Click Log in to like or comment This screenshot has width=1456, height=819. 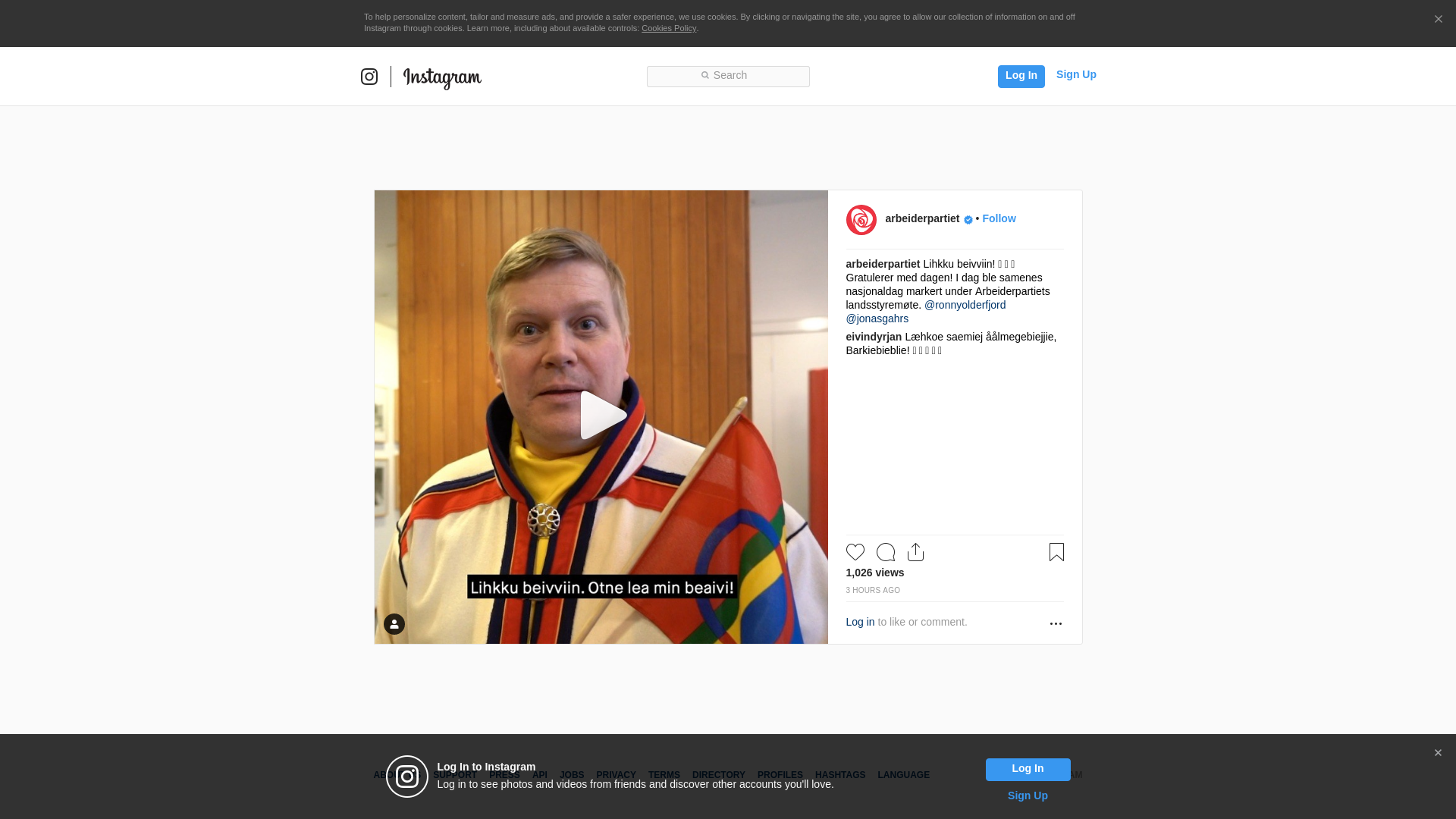click(860, 622)
